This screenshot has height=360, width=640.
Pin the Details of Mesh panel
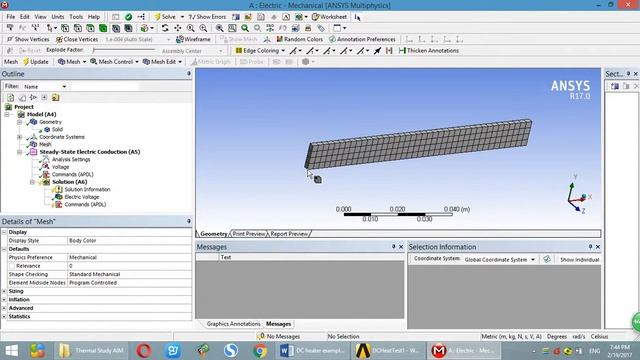point(189,221)
